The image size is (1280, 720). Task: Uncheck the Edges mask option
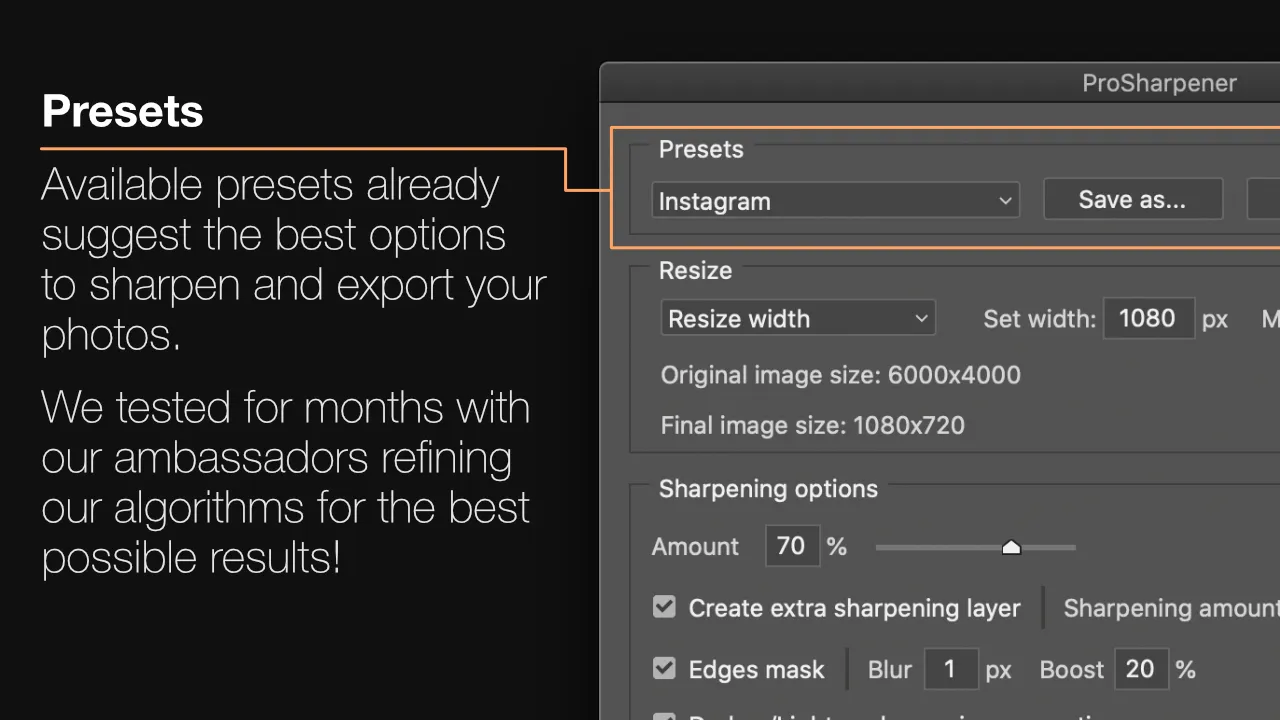(664, 669)
